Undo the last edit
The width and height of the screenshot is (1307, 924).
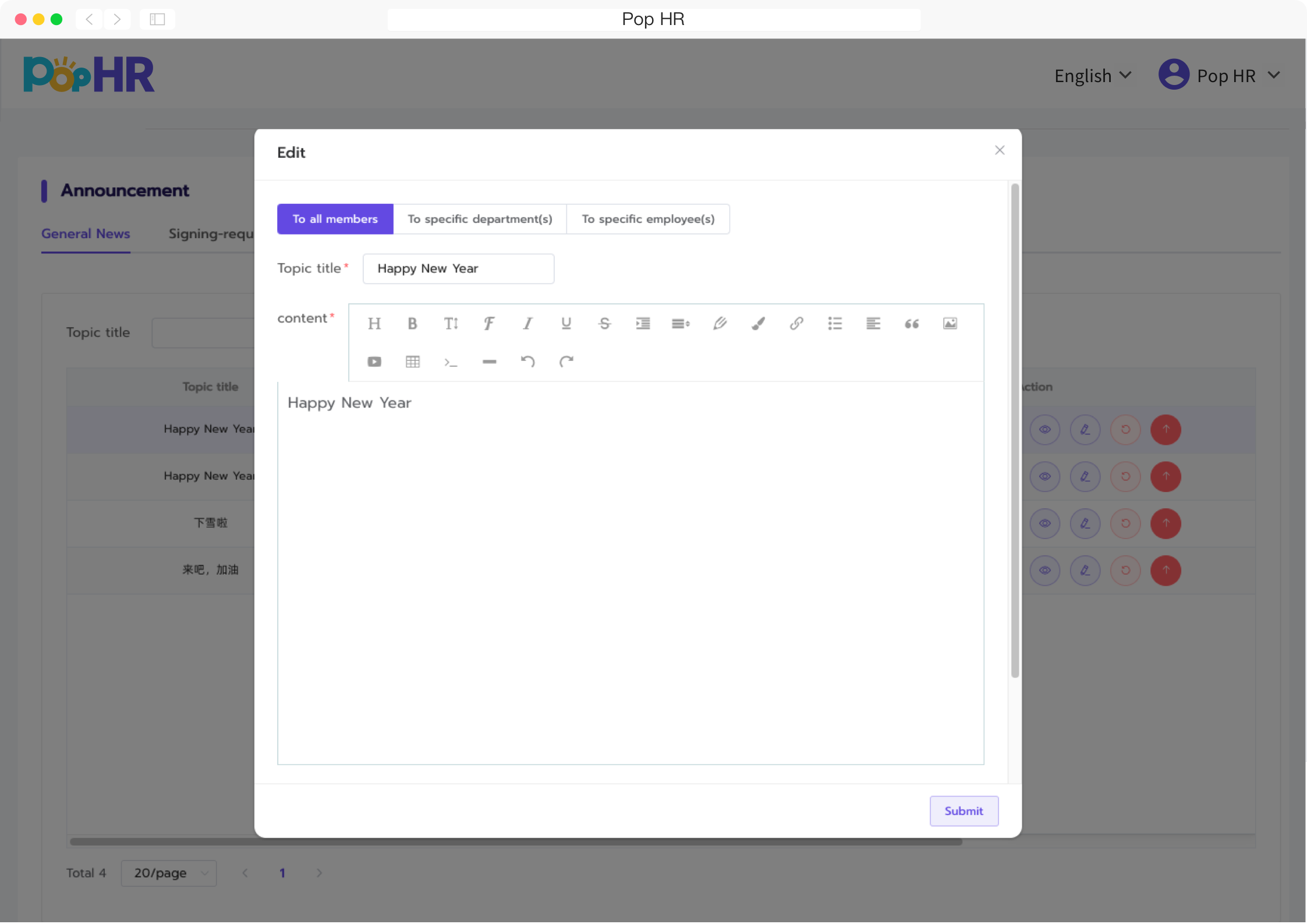[x=527, y=362]
